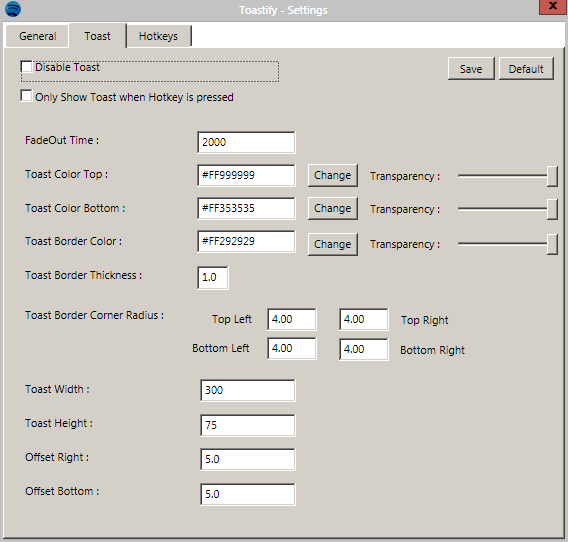Click the Toast Border Color hex field
The image size is (568, 542).
[246, 241]
